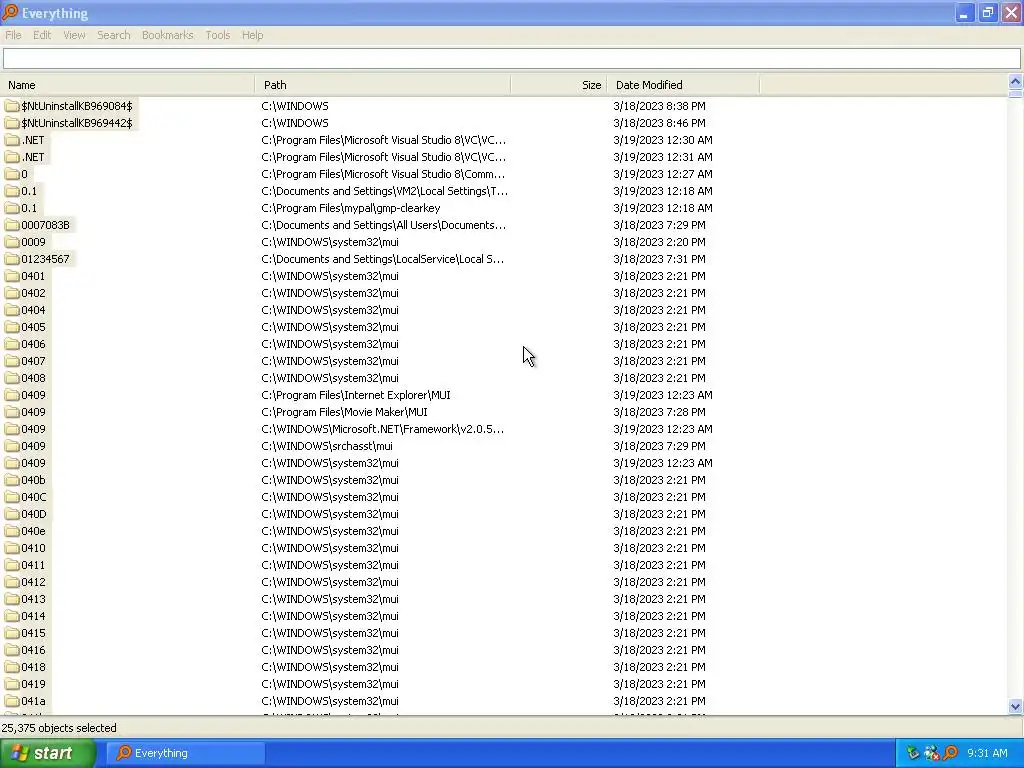Click green safely-remove tray icon
Screen dimensions: 1024x768
click(x=913, y=753)
